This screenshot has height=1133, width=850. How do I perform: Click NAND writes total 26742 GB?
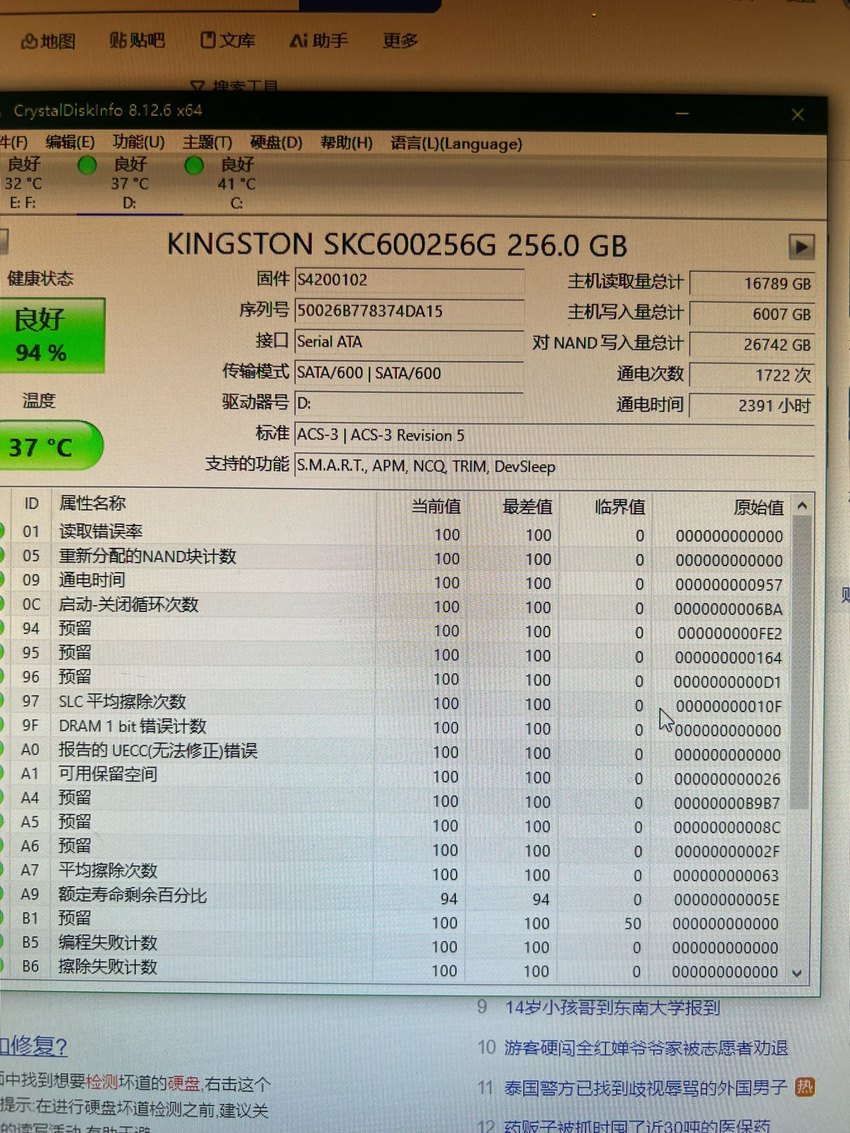pos(752,345)
